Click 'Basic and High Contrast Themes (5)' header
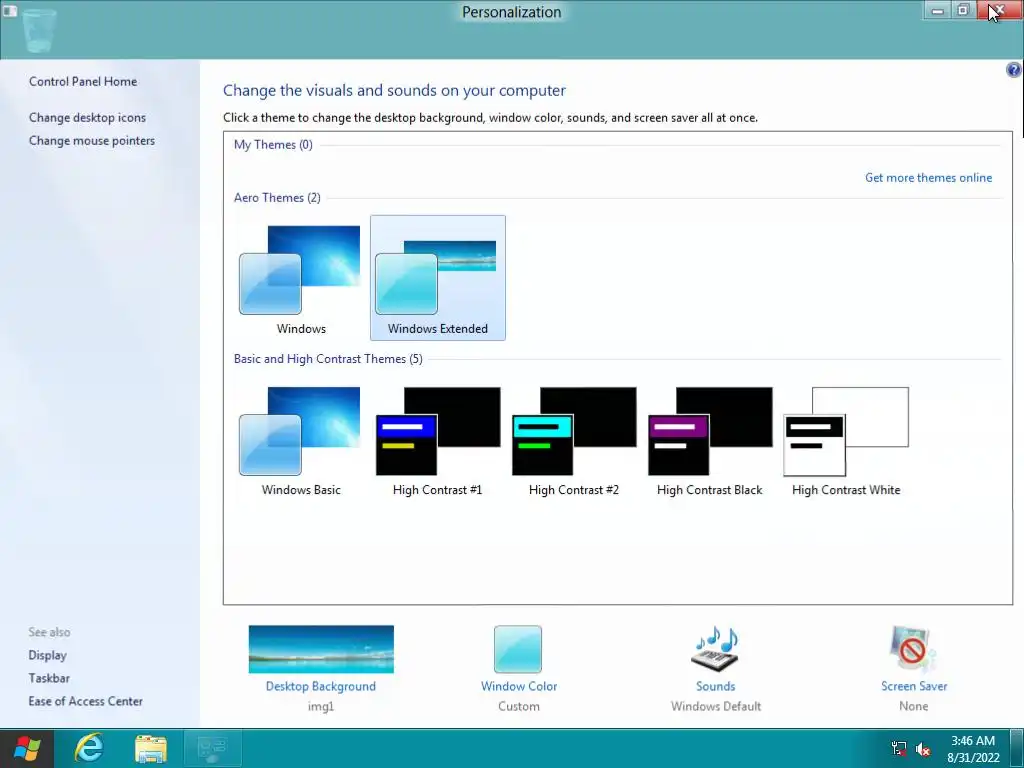1024x768 pixels. pos(328,359)
